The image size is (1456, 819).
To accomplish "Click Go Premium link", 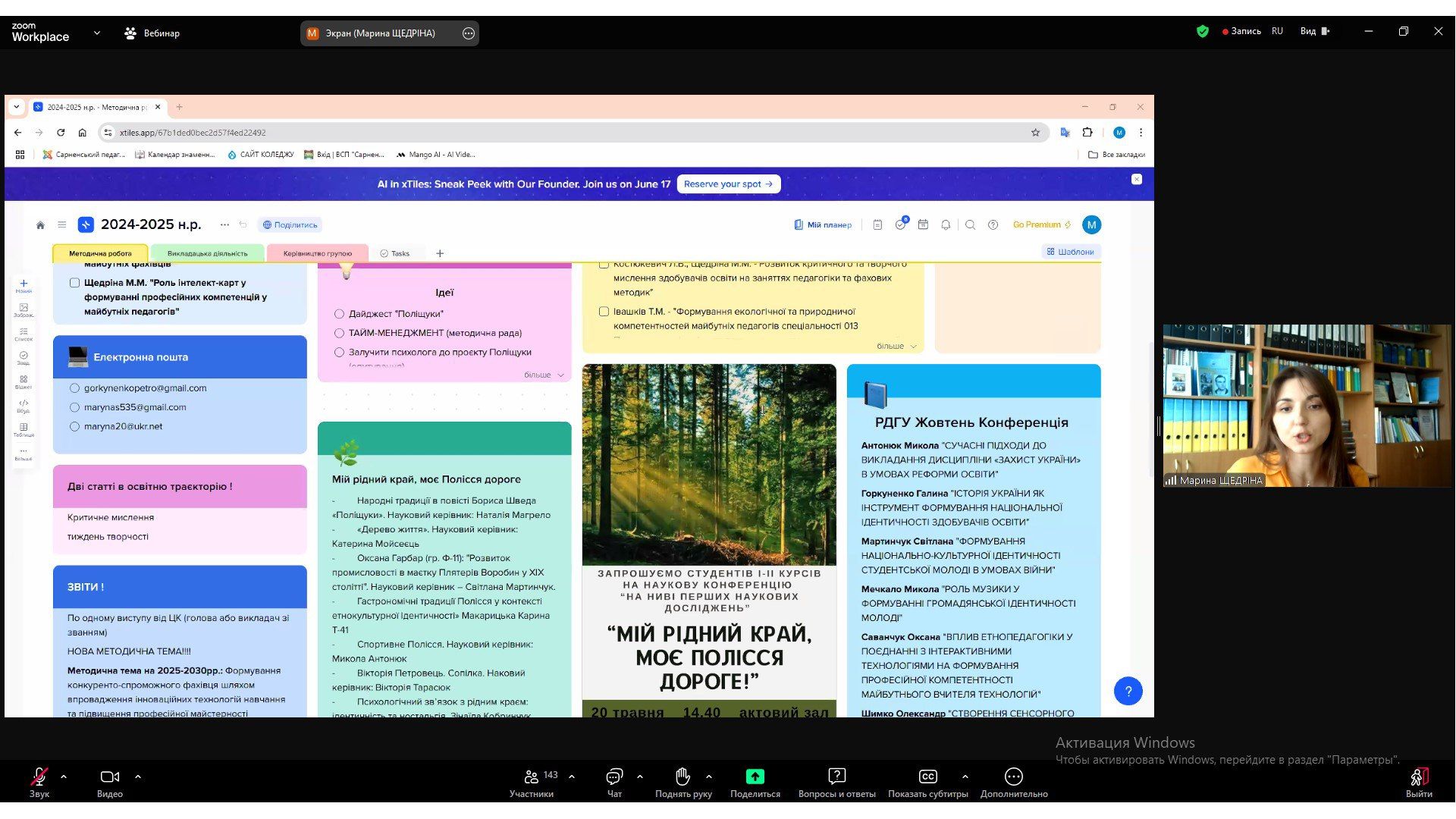I will coord(1042,225).
